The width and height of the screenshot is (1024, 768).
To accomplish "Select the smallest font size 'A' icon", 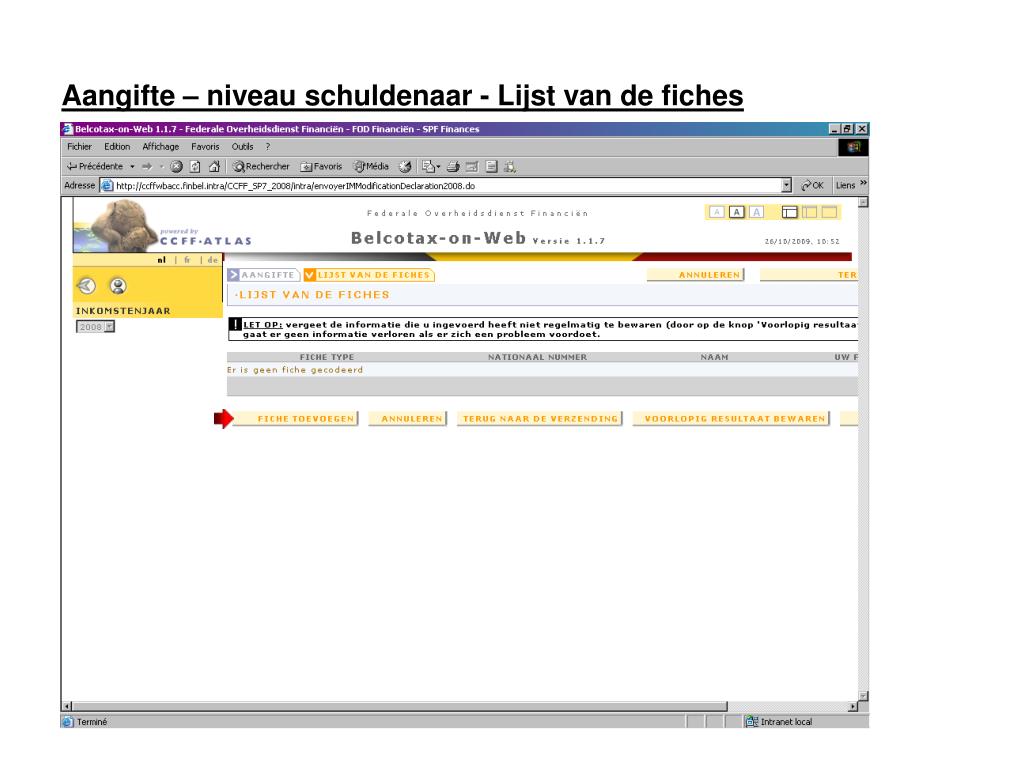I will click(x=716, y=212).
